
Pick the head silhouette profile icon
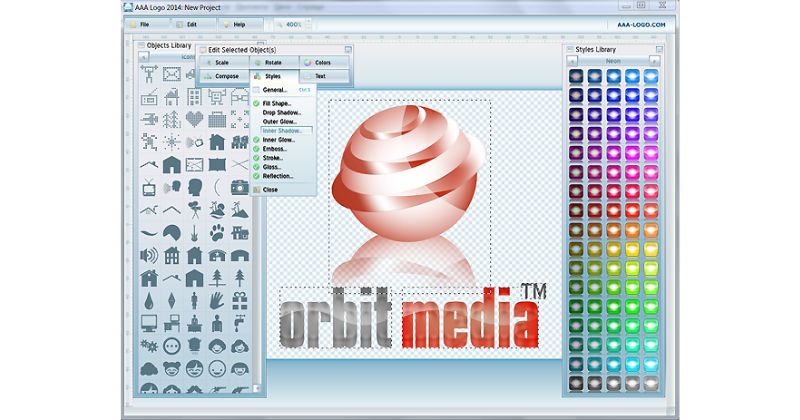194,187
